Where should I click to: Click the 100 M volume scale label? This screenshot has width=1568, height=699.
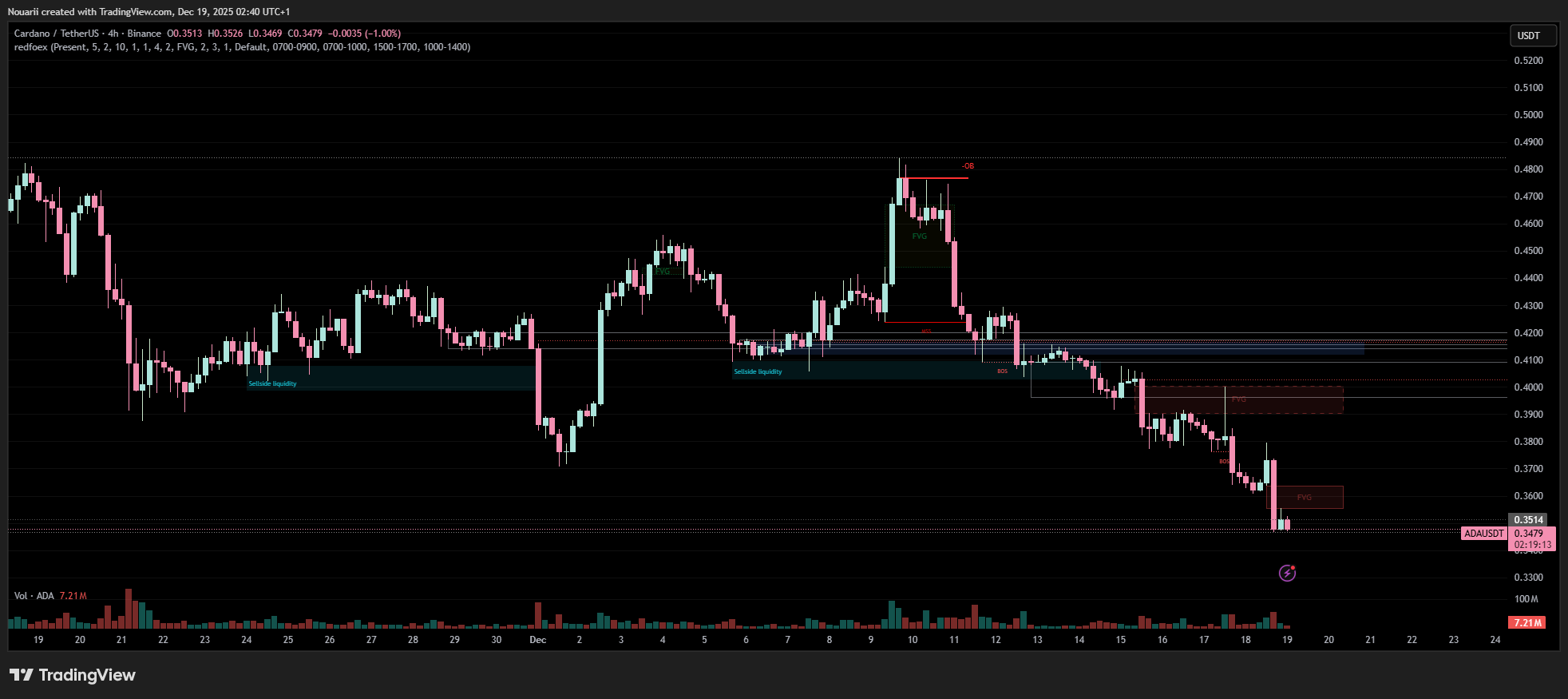coord(1526,599)
